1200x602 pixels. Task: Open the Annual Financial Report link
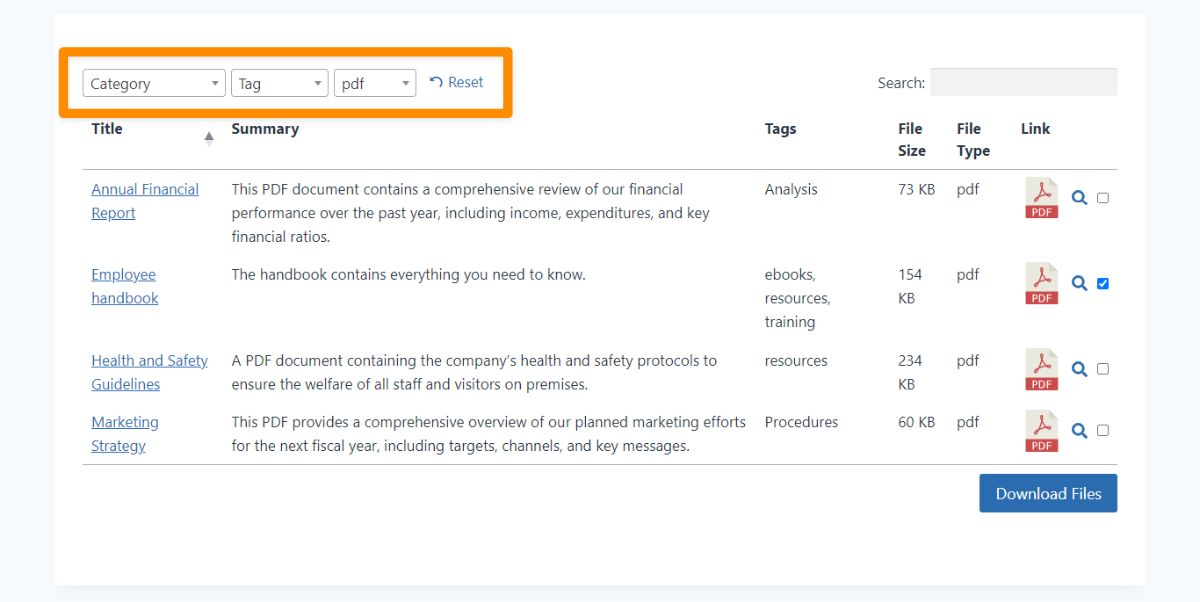(x=145, y=201)
